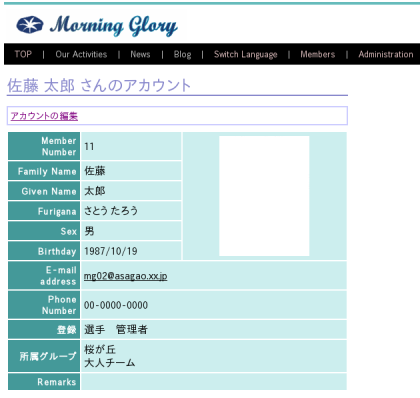Go to the TOP menu item
The image size is (420, 398).
(23, 54)
